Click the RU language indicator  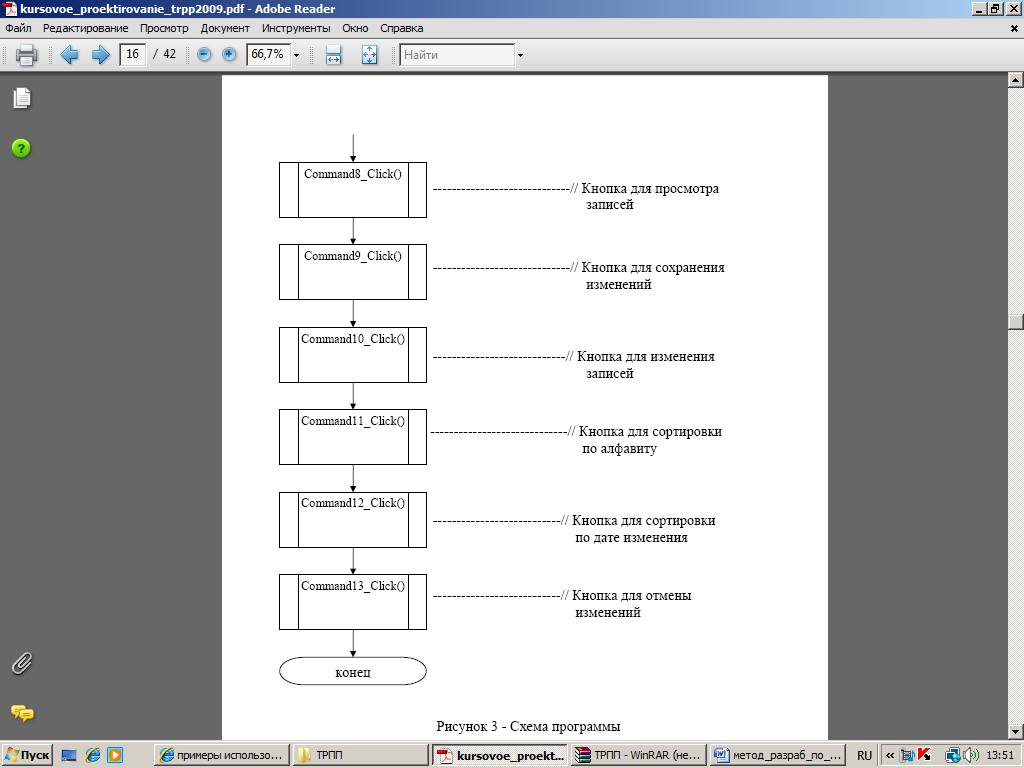pyautogui.click(x=864, y=756)
